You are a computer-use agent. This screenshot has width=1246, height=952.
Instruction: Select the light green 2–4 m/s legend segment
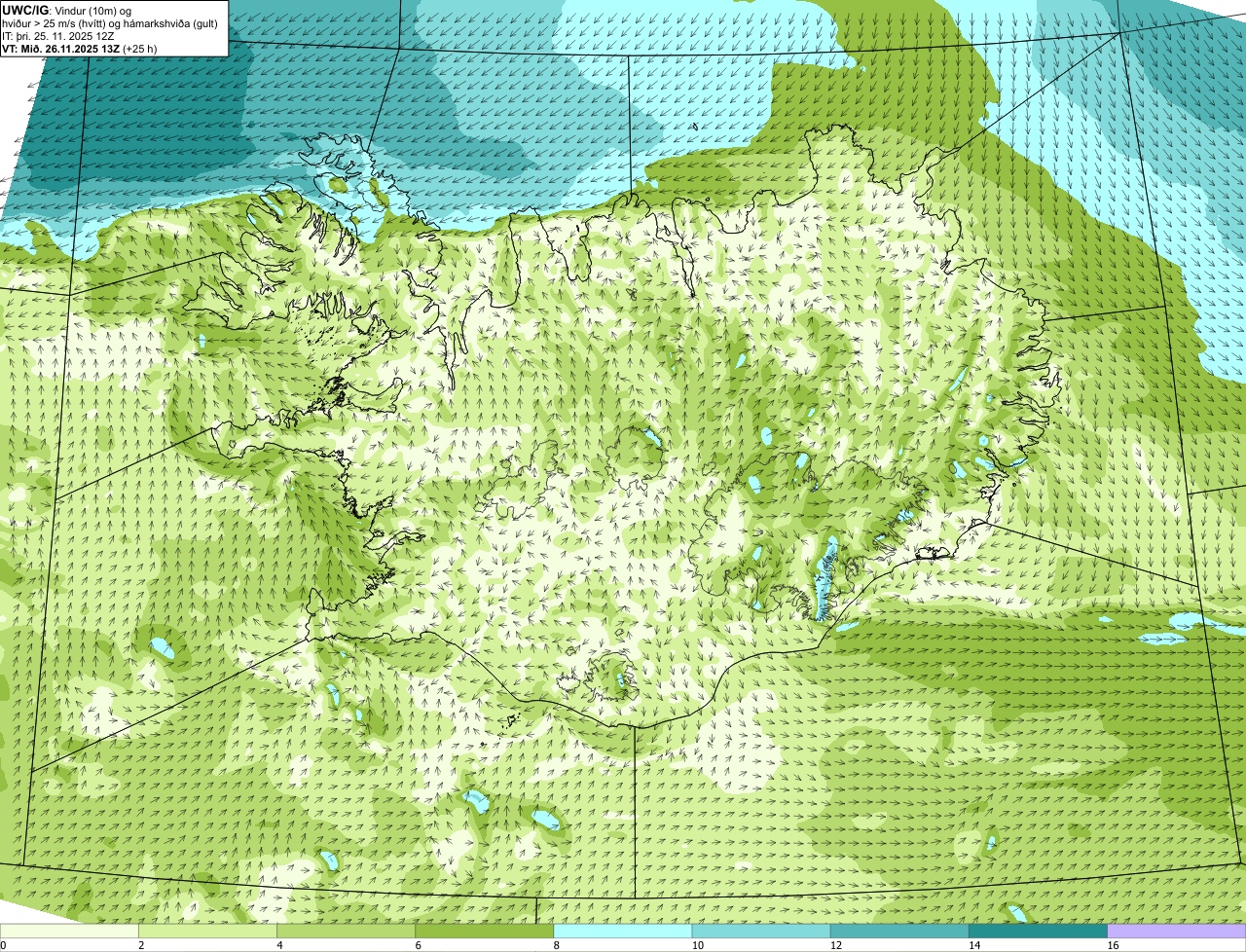[208, 932]
